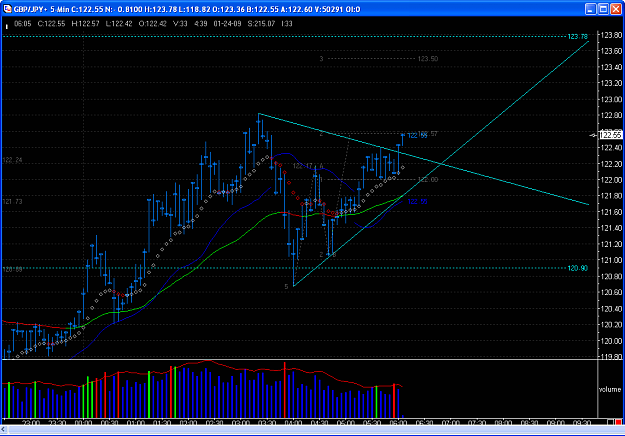Click the L:122.42 low value in the data line
The height and width of the screenshot is (436, 625).
click(119, 24)
